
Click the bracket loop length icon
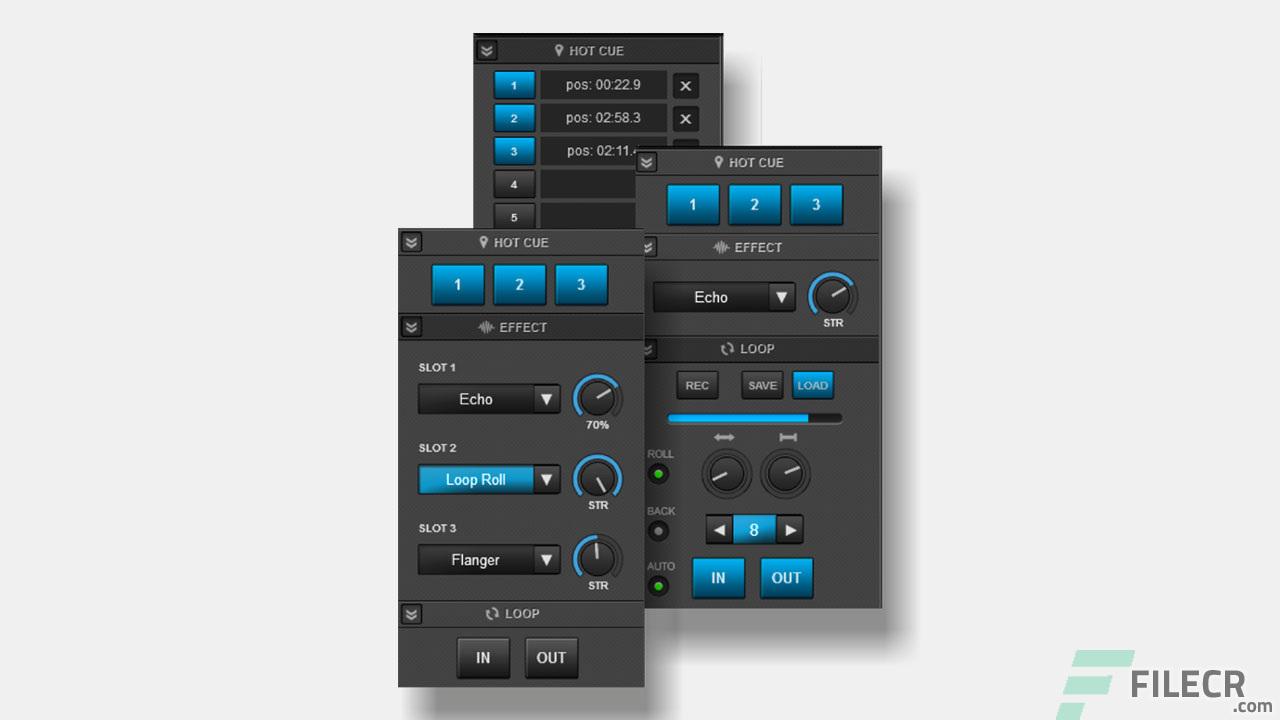[787, 438]
